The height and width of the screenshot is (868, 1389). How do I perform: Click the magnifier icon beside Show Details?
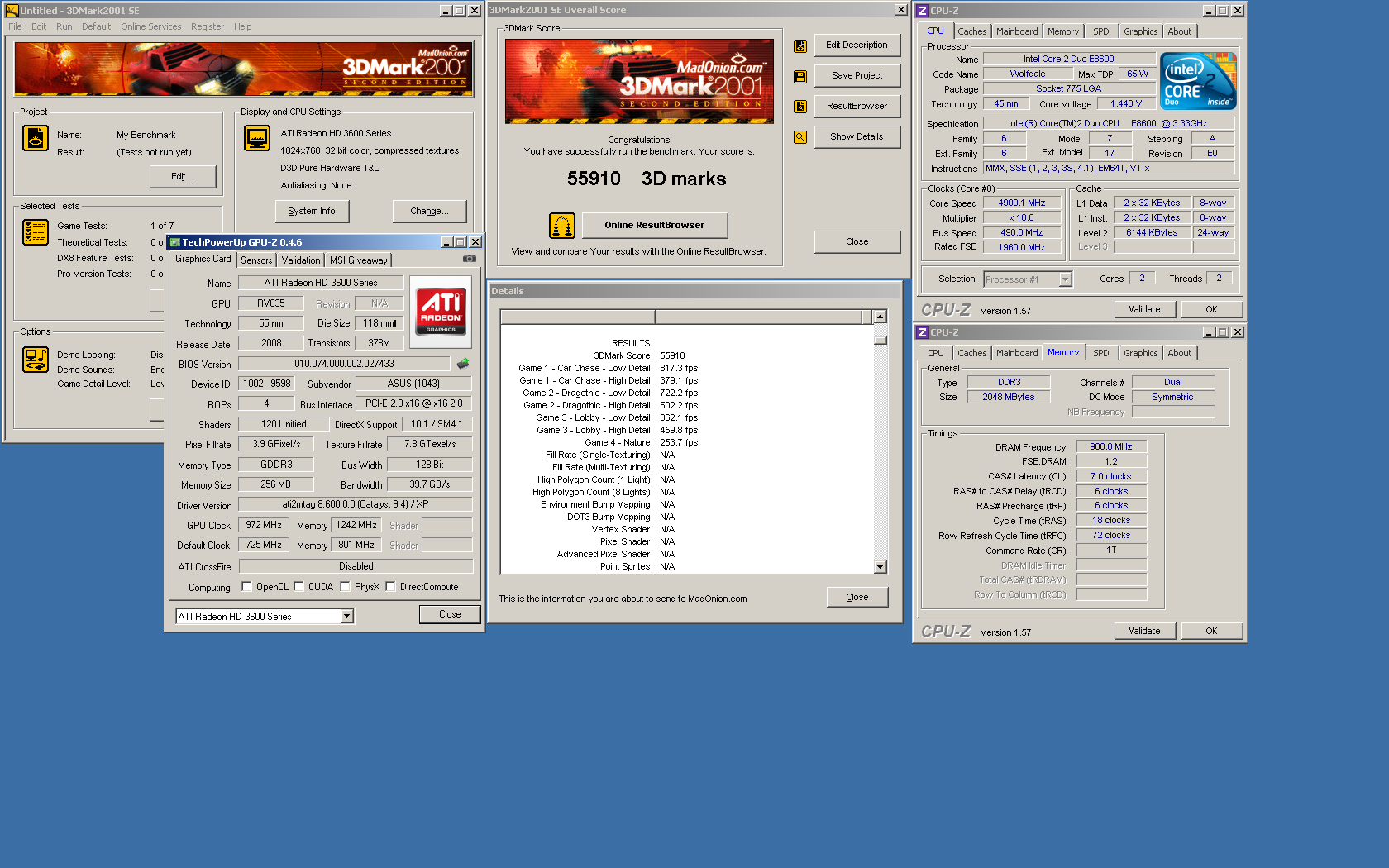(x=800, y=137)
